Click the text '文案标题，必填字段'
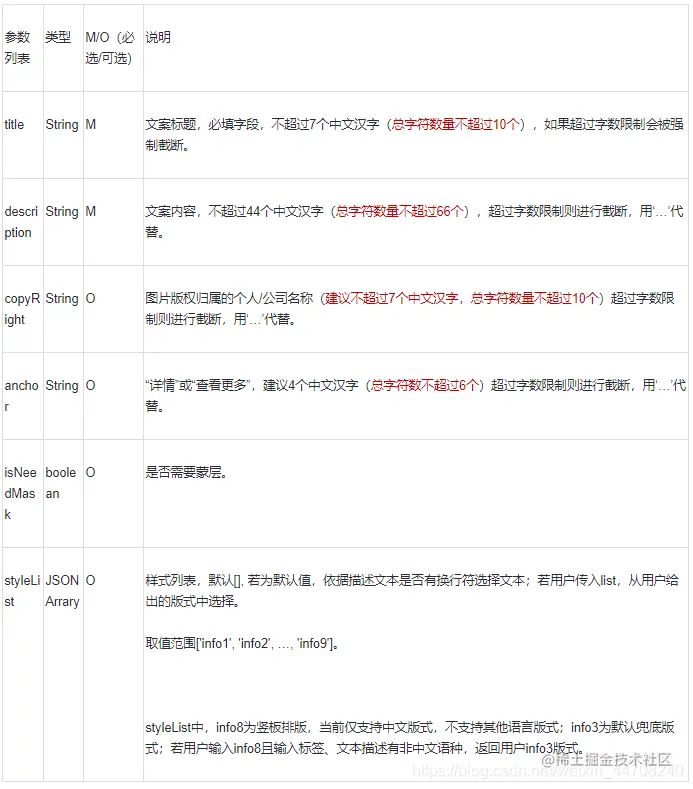 click(202, 124)
